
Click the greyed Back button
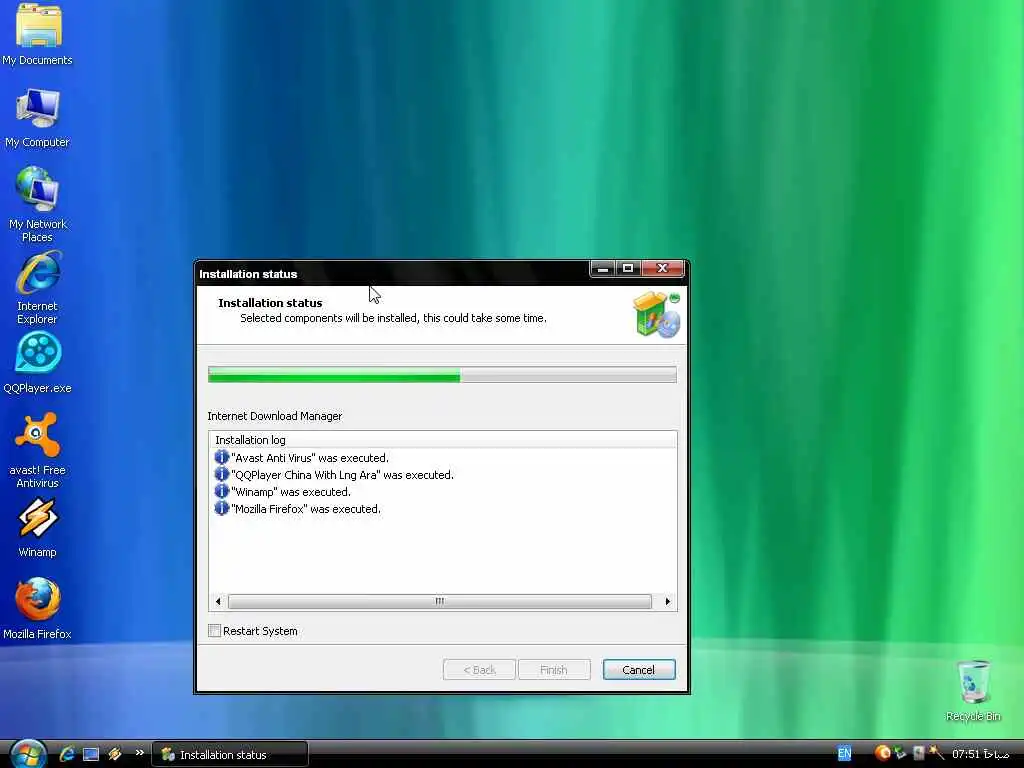479,669
